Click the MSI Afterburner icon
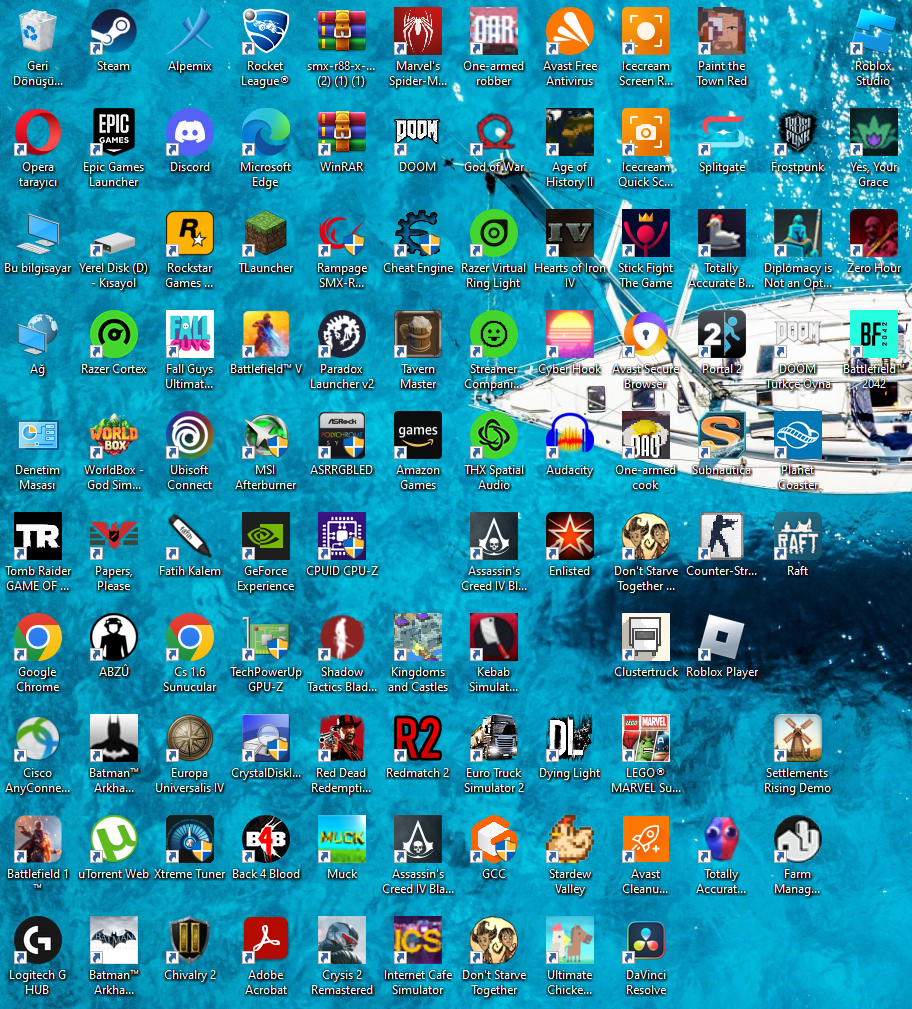The width and height of the screenshot is (912, 1009). [265, 436]
